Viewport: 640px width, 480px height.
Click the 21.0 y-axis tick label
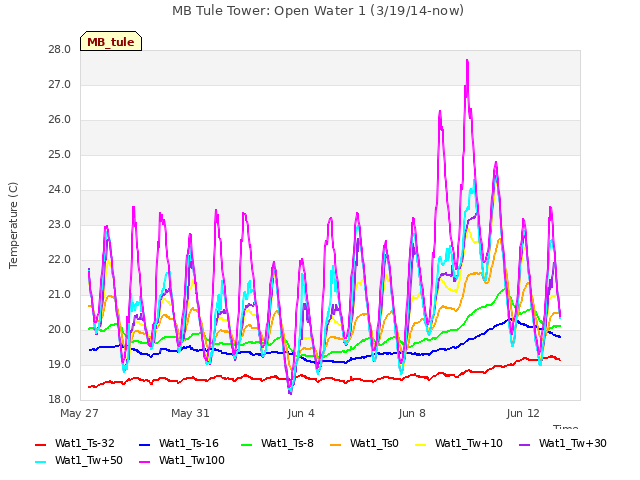[60, 295]
